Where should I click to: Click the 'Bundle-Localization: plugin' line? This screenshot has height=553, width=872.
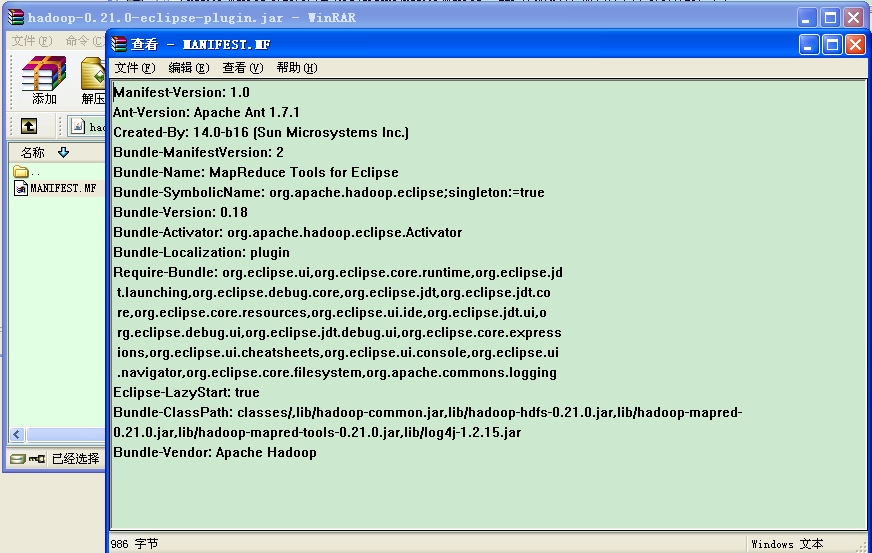click(201, 253)
